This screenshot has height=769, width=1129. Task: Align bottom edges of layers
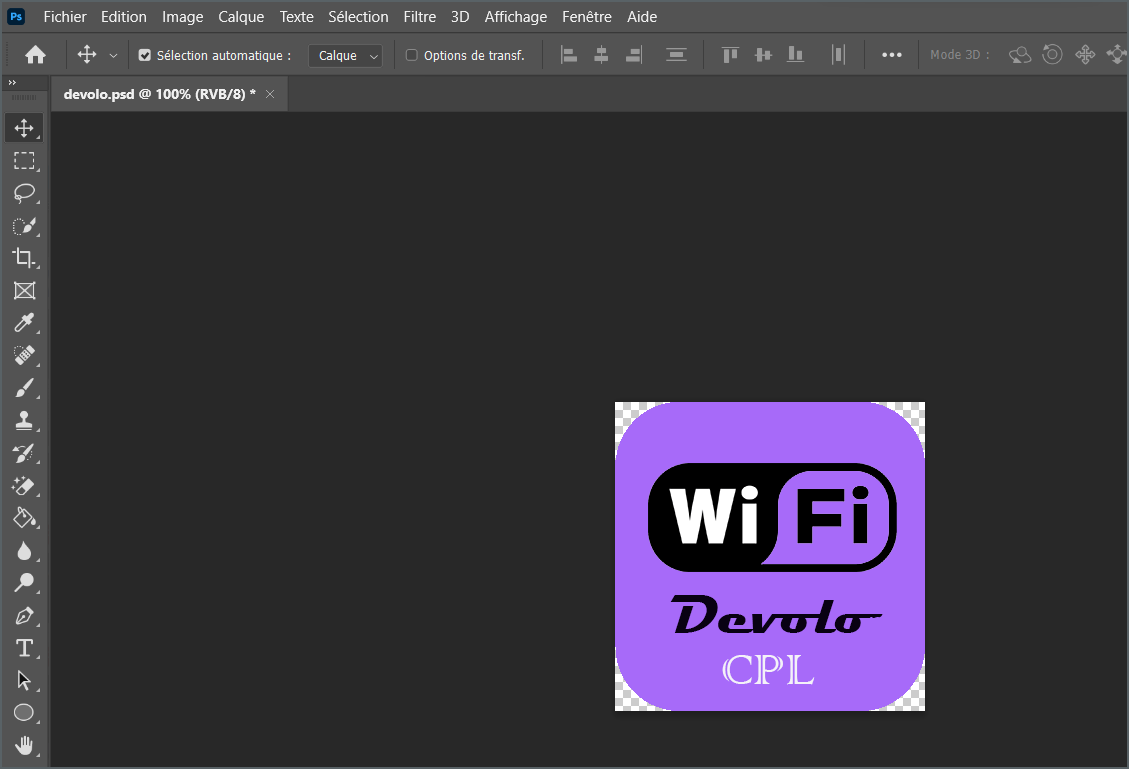coord(796,55)
